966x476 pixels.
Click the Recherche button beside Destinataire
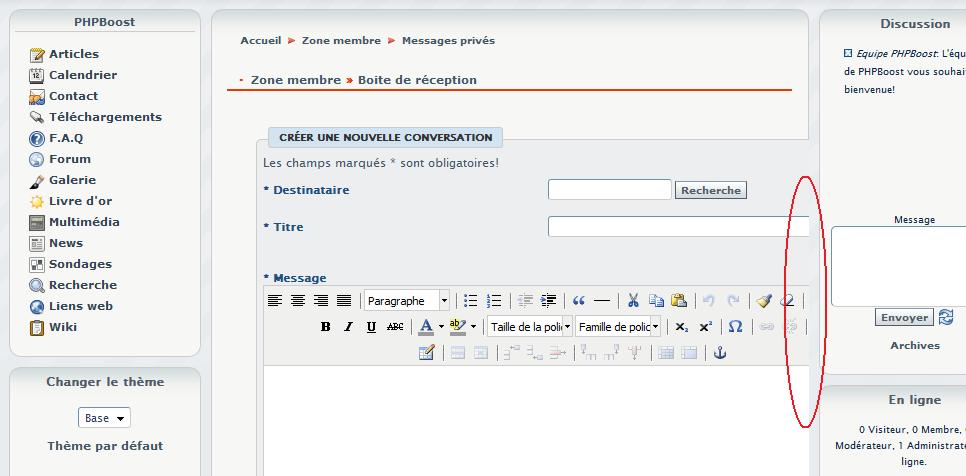tap(711, 190)
